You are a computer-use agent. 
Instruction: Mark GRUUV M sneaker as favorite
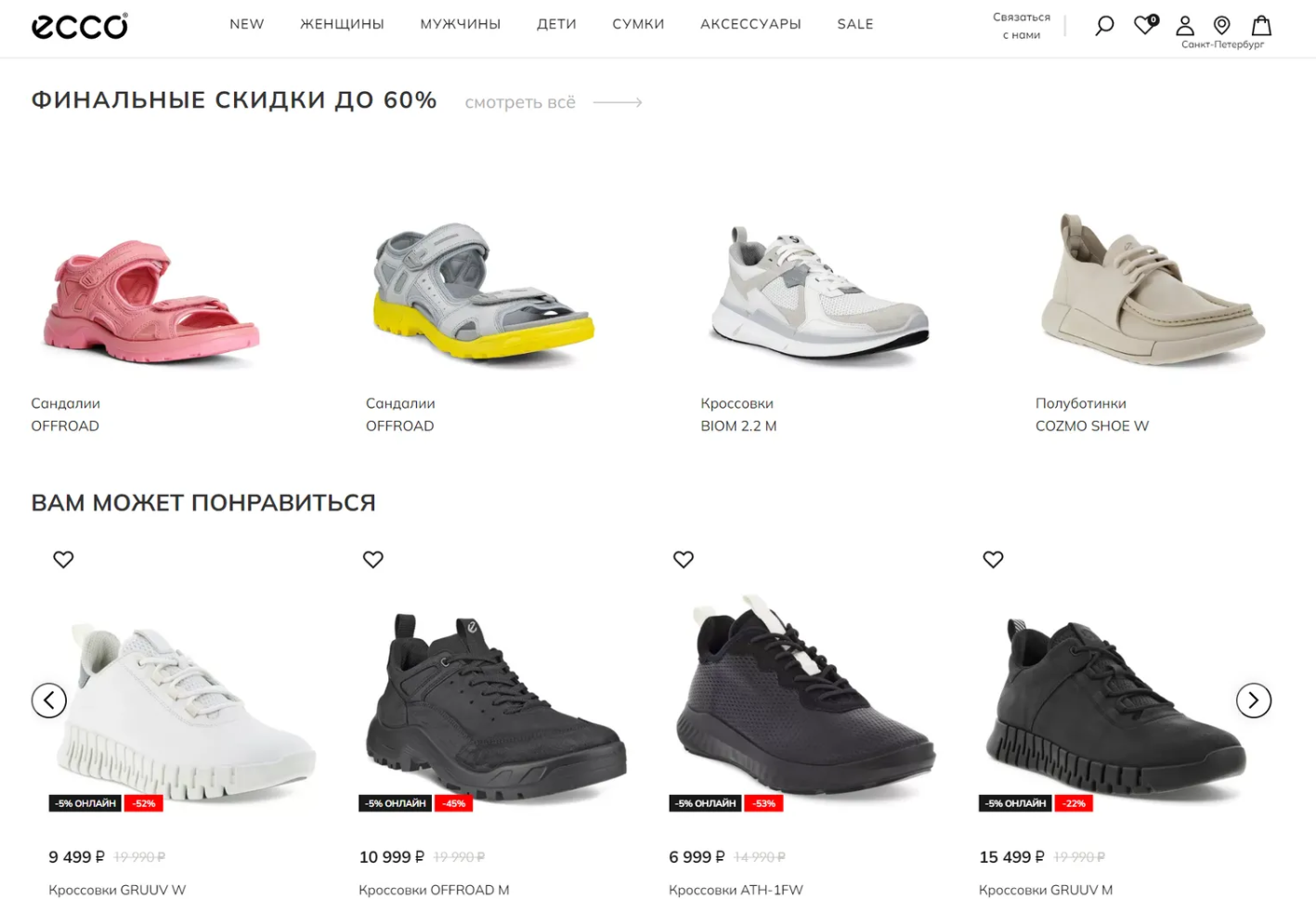tap(994, 559)
